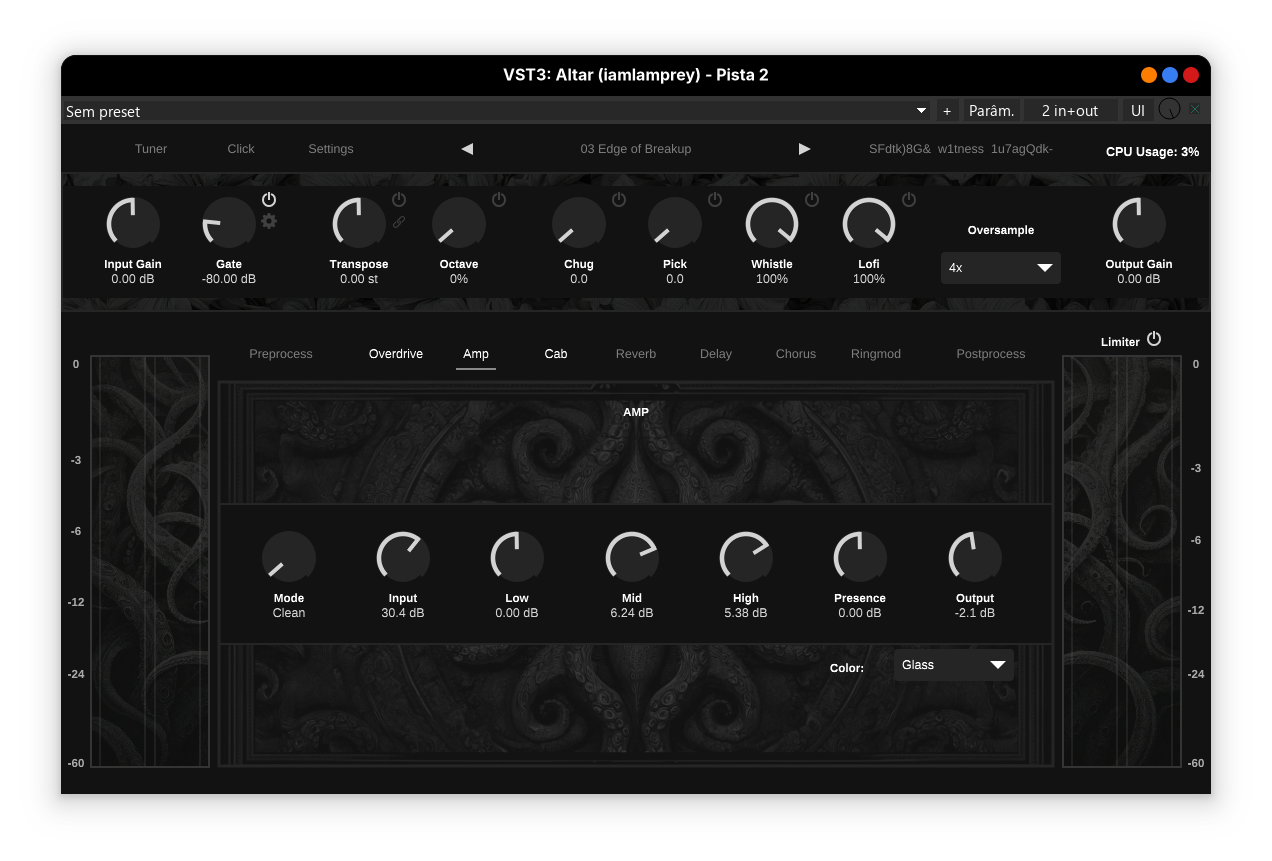Enable the Octave power button
The height and width of the screenshot is (861, 1272).
coord(499,200)
